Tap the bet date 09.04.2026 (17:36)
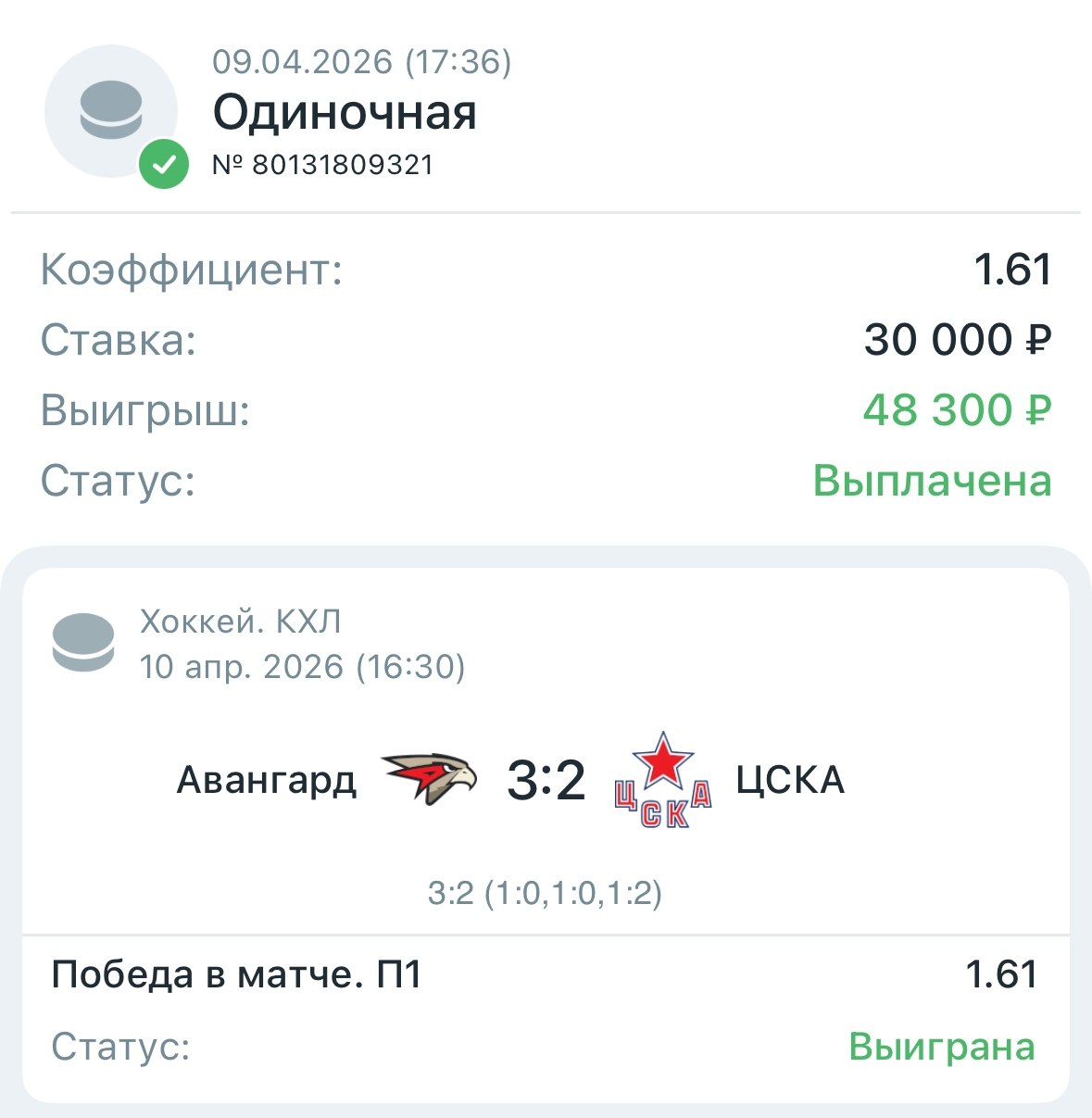 [361, 62]
